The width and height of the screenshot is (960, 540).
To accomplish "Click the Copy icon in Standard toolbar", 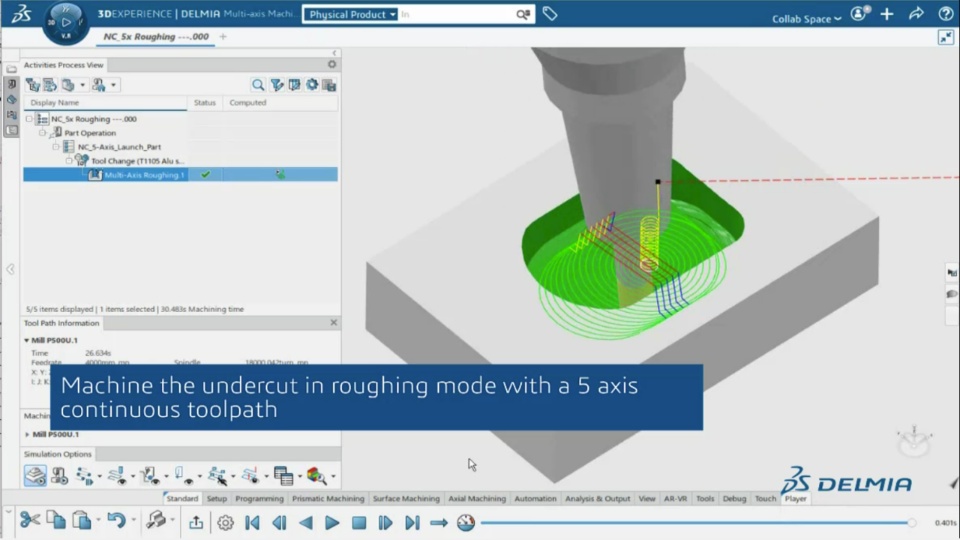I will point(56,520).
